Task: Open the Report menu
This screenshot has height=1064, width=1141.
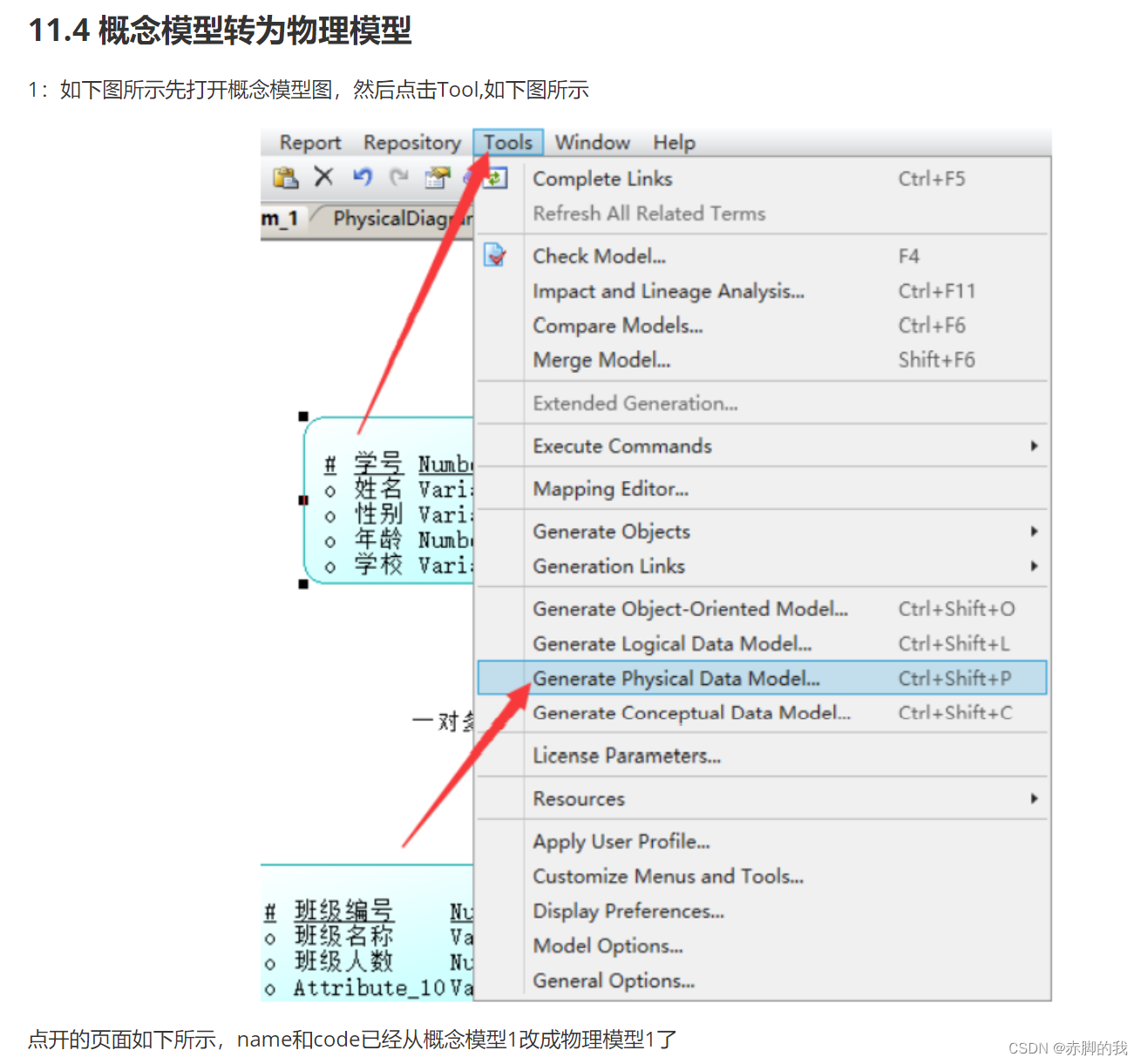Action: pyautogui.click(x=309, y=142)
